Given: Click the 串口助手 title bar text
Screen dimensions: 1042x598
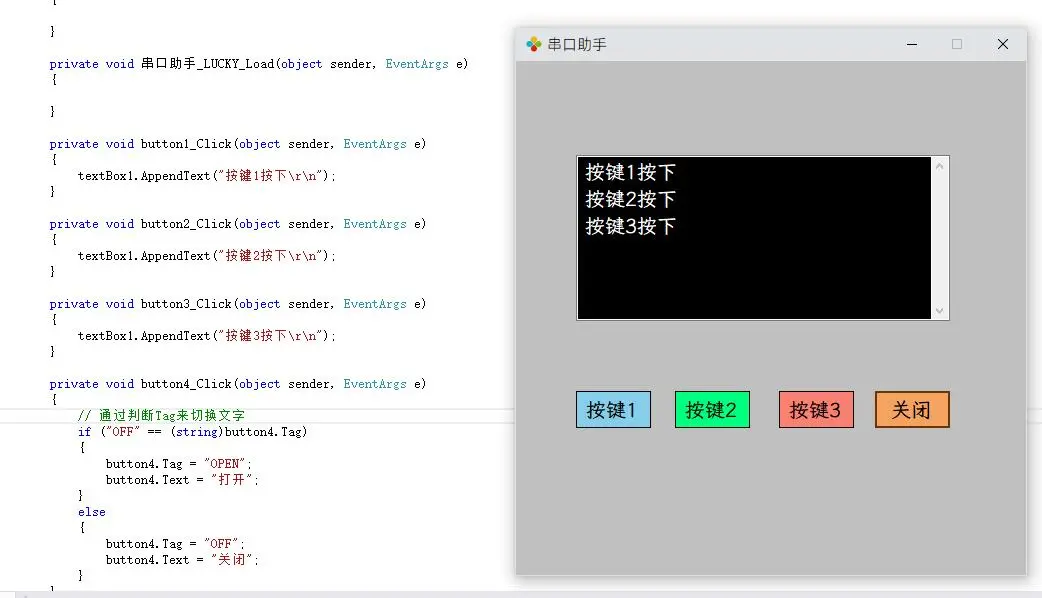Looking at the screenshot, I should 577,45.
